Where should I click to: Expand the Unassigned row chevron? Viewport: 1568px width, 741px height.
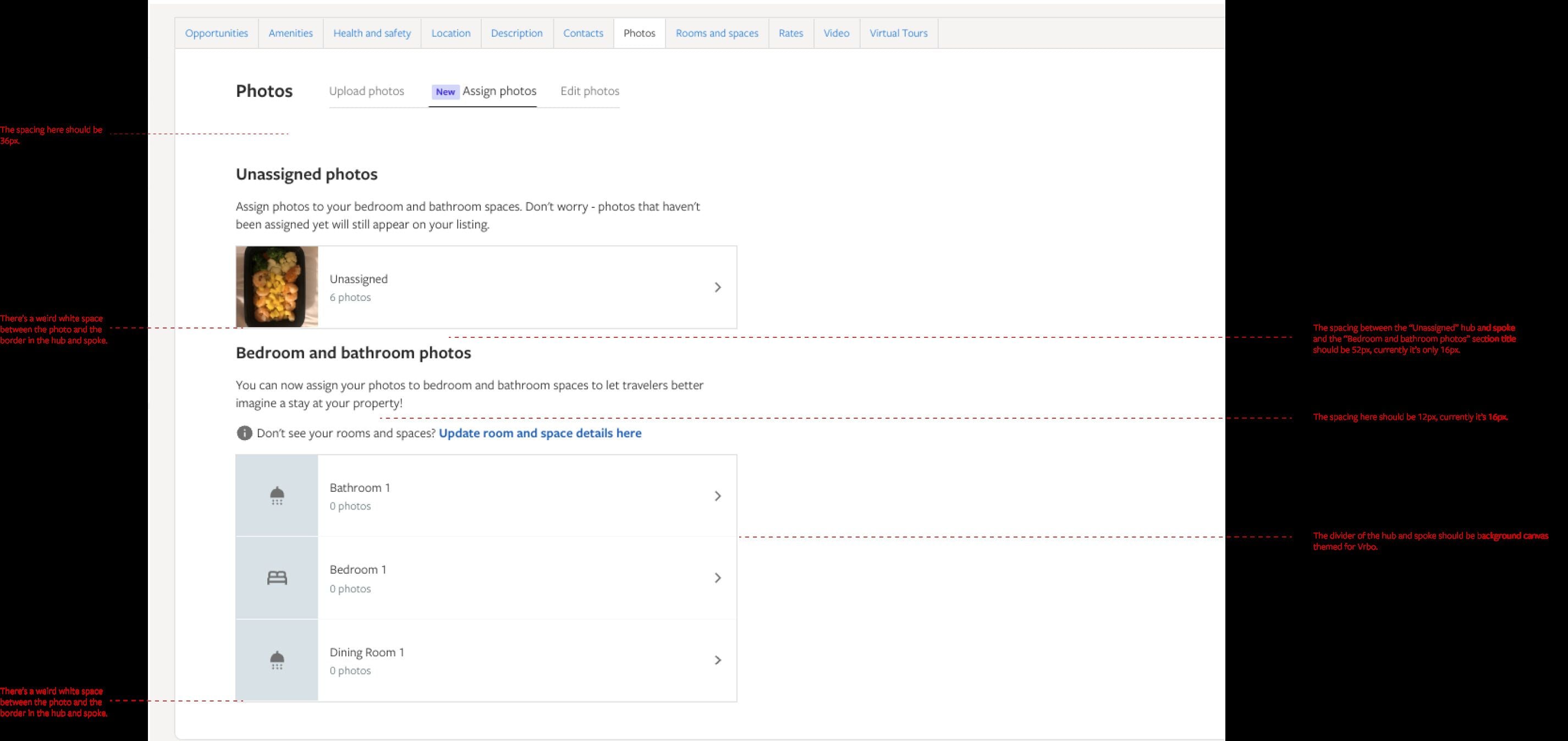(x=718, y=287)
